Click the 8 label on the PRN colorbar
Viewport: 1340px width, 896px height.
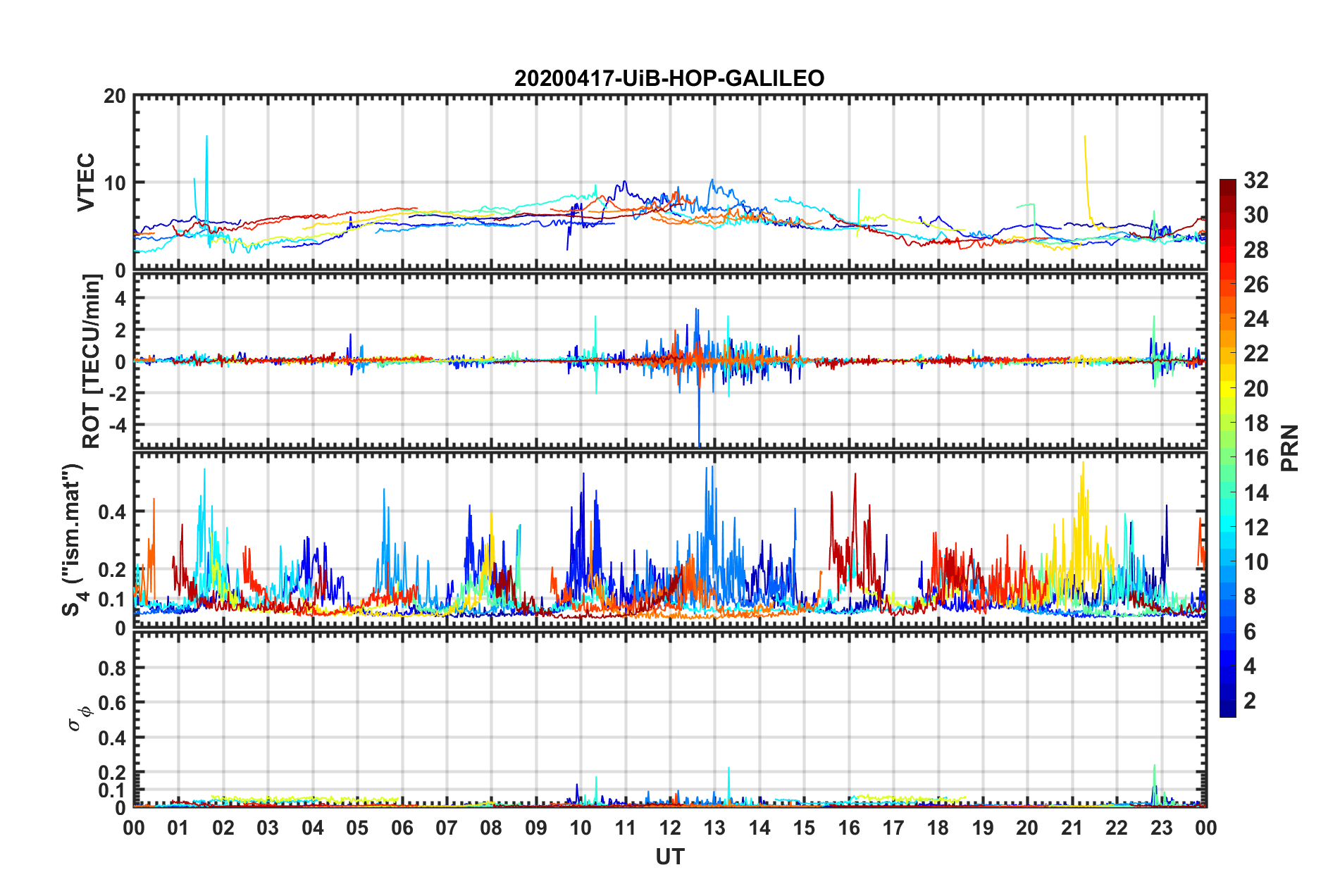point(1250,597)
